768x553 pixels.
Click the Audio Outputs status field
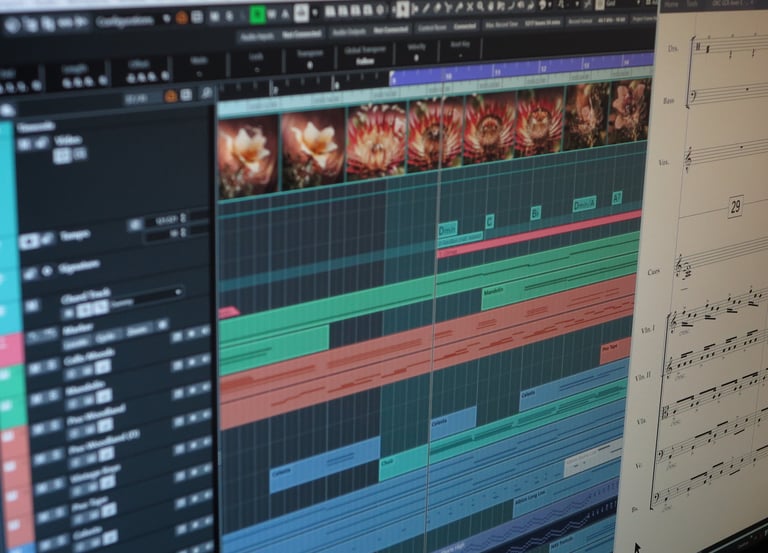(x=369, y=31)
